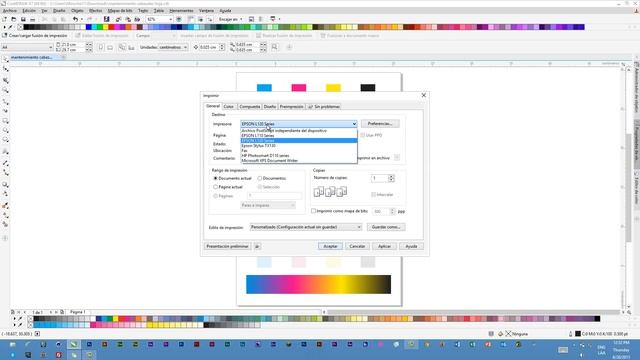The image size is (640, 360).
Task: Open the Impresora printer combo box arrow
Action: click(x=354, y=124)
